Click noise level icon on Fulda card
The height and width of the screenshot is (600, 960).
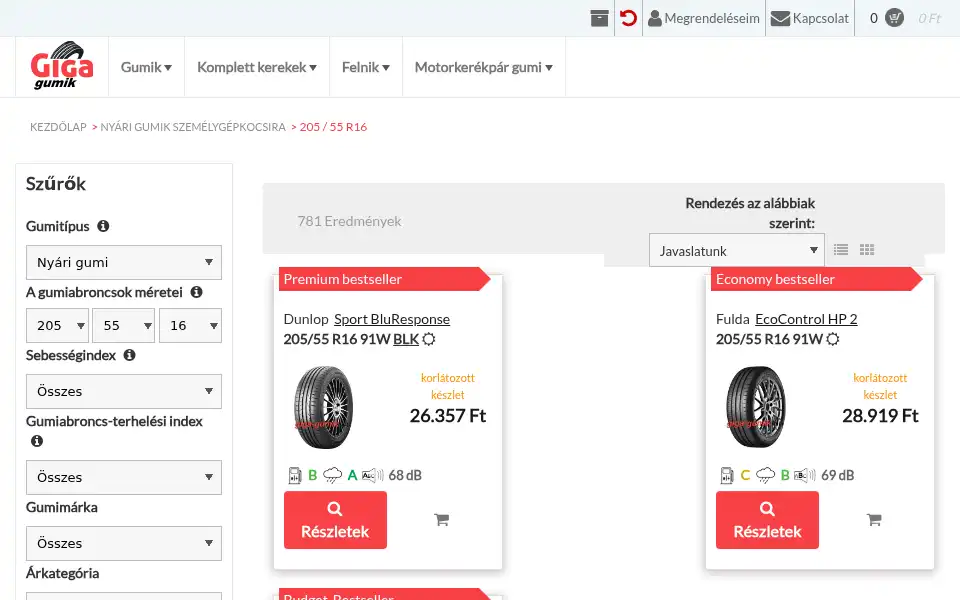point(805,475)
